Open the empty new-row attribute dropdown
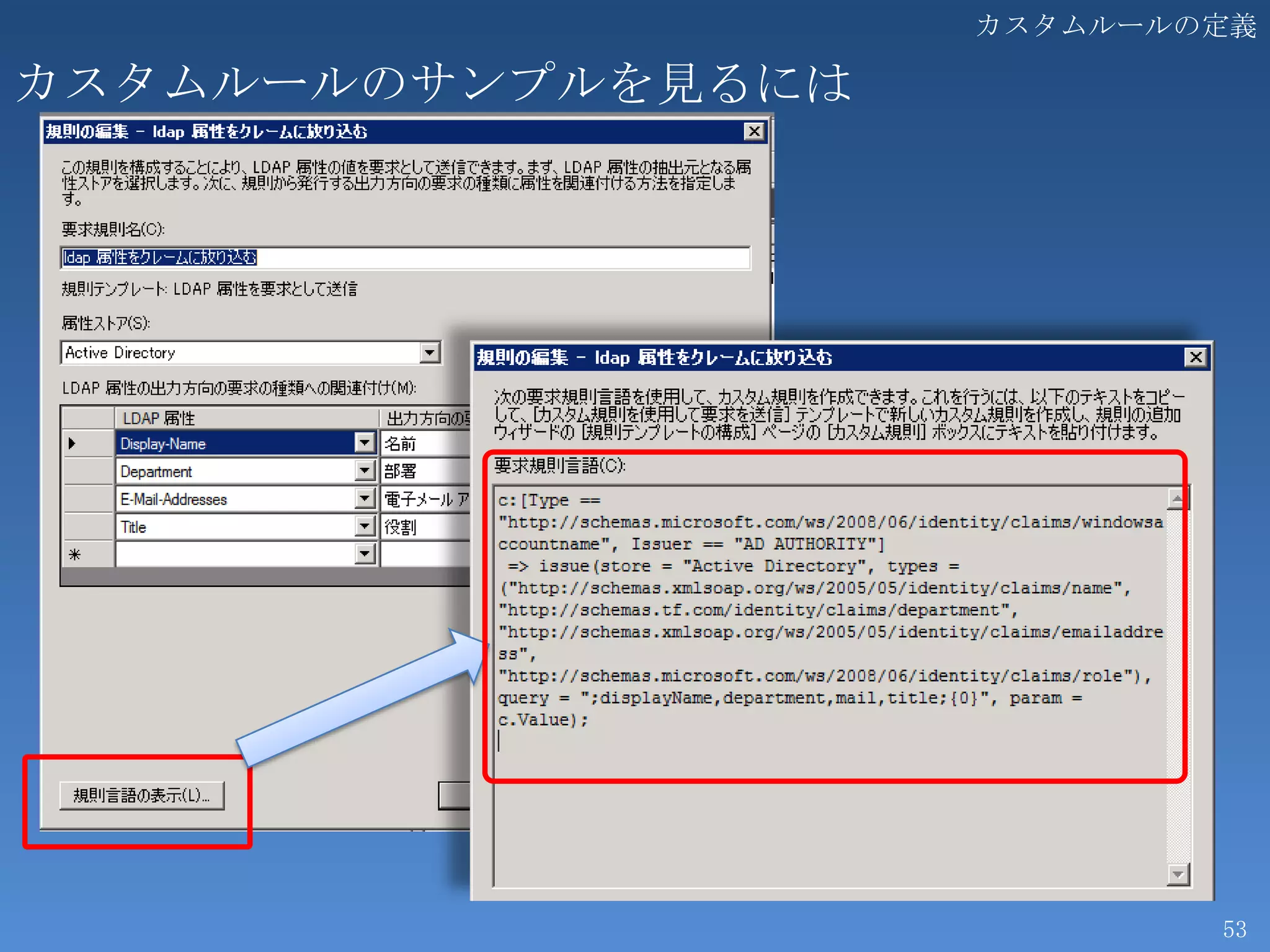Viewport: 1270px width, 952px height. (365, 553)
